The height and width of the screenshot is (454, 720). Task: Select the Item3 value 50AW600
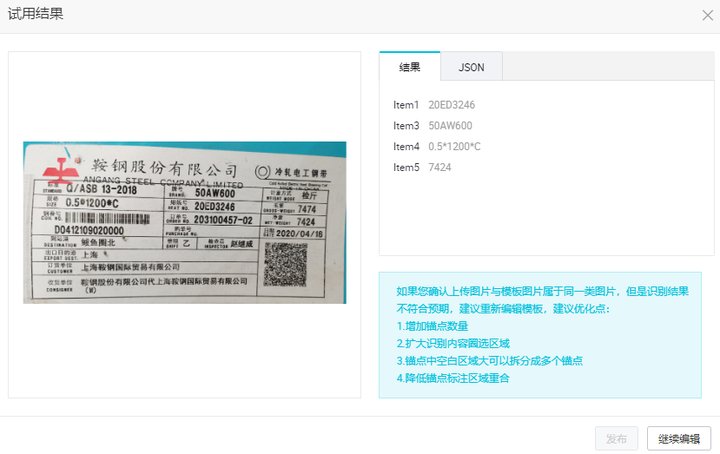450,126
